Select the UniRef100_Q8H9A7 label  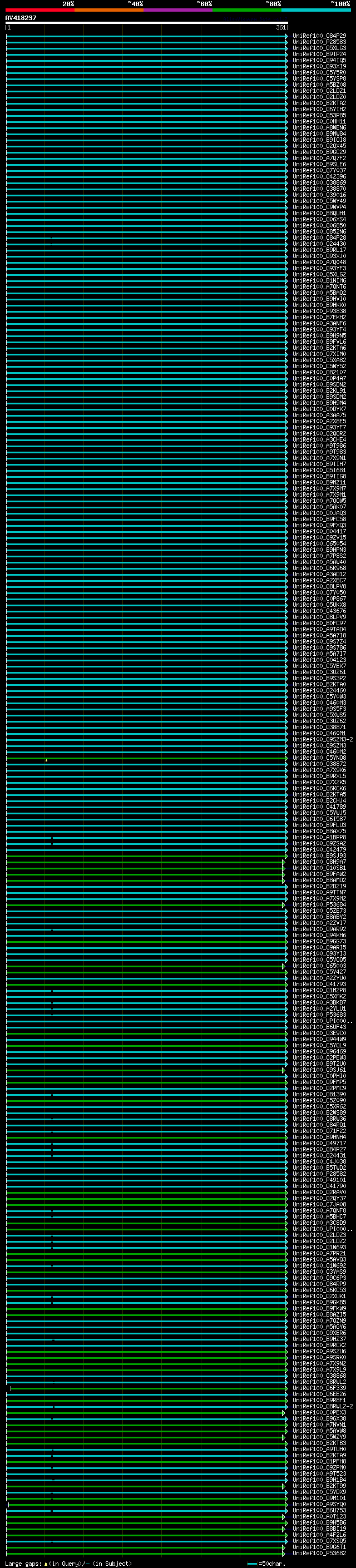pos(319,862)
